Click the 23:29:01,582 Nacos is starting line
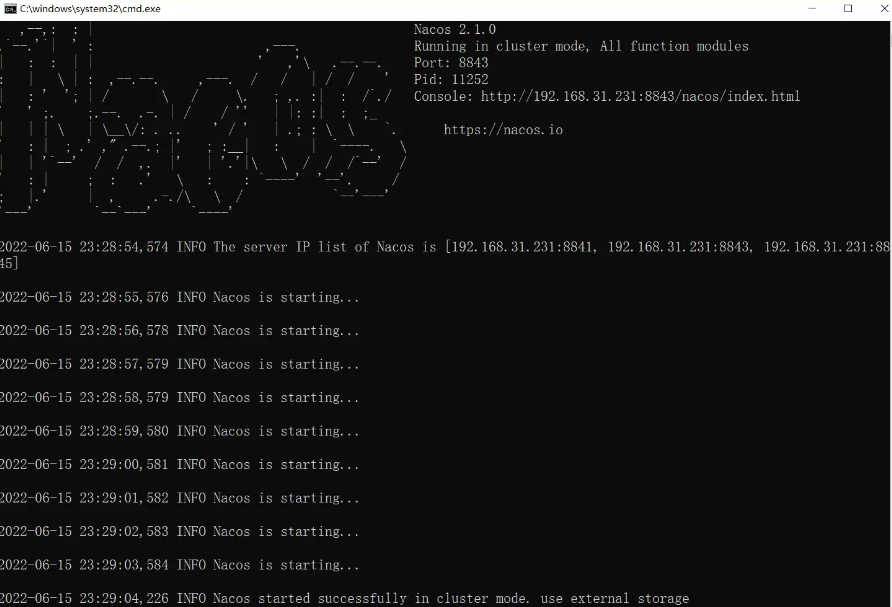 (x=180, y=498)
